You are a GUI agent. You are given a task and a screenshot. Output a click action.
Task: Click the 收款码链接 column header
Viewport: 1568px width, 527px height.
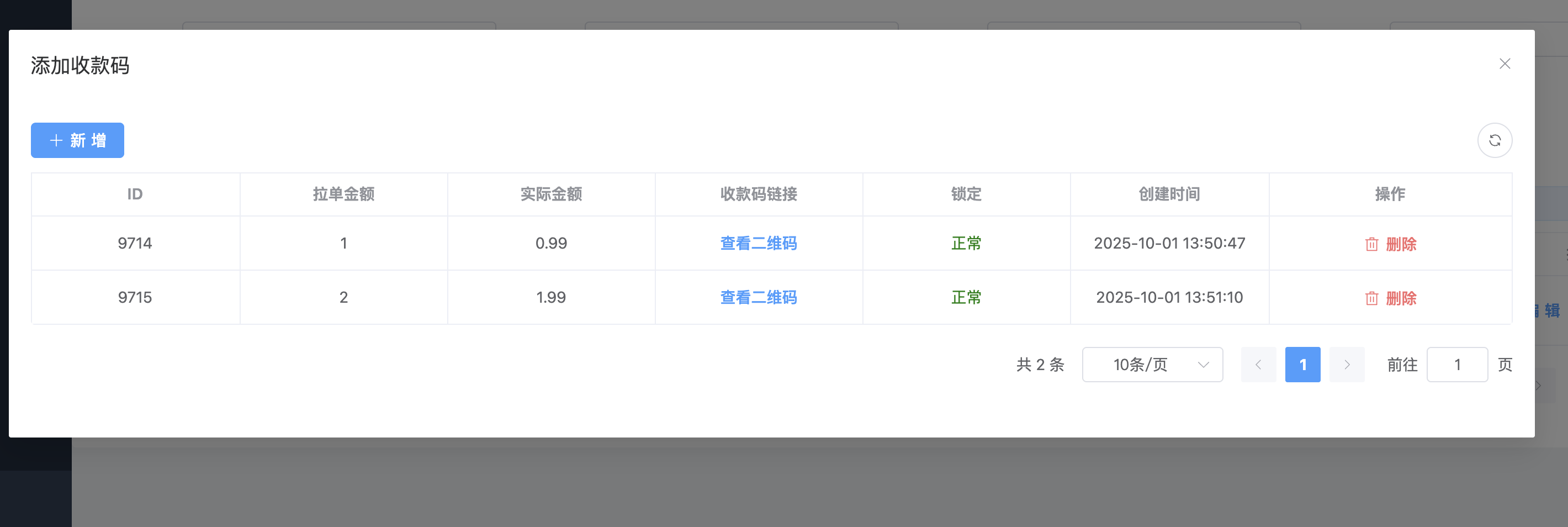(758, 194)
